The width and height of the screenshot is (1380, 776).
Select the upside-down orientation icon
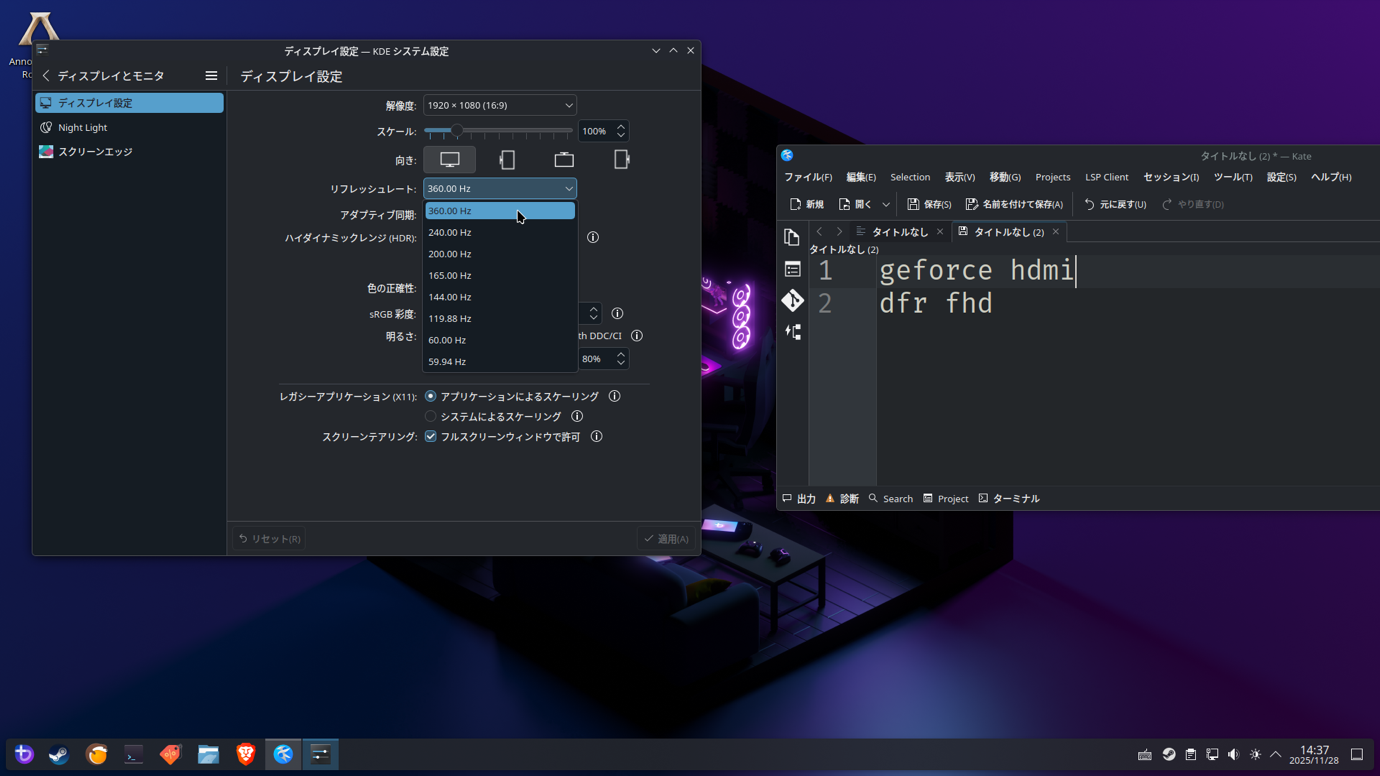point(564,160)
